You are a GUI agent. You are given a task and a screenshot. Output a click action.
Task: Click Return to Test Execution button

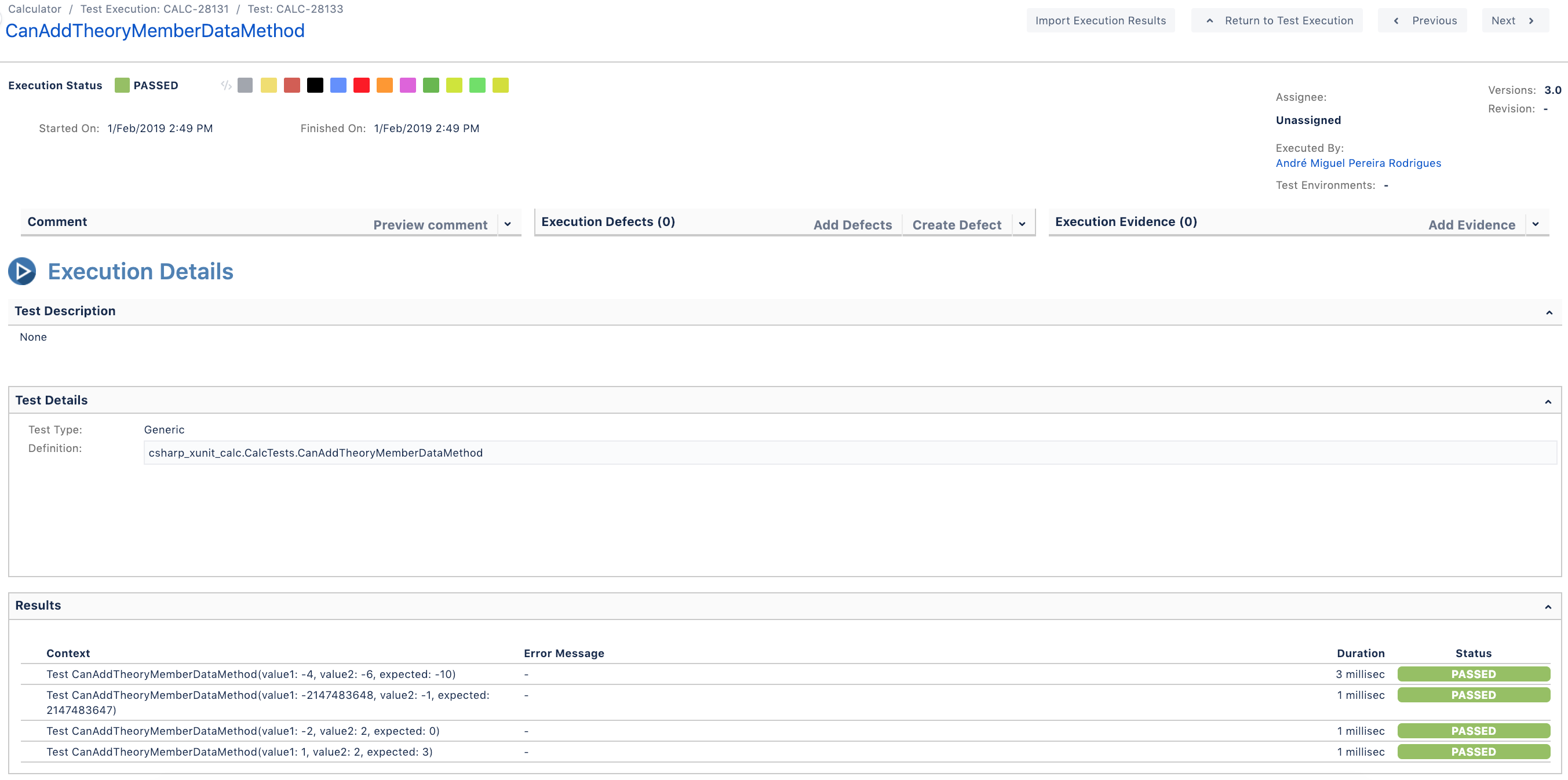pyautogui.click(x=1277, y=21)
